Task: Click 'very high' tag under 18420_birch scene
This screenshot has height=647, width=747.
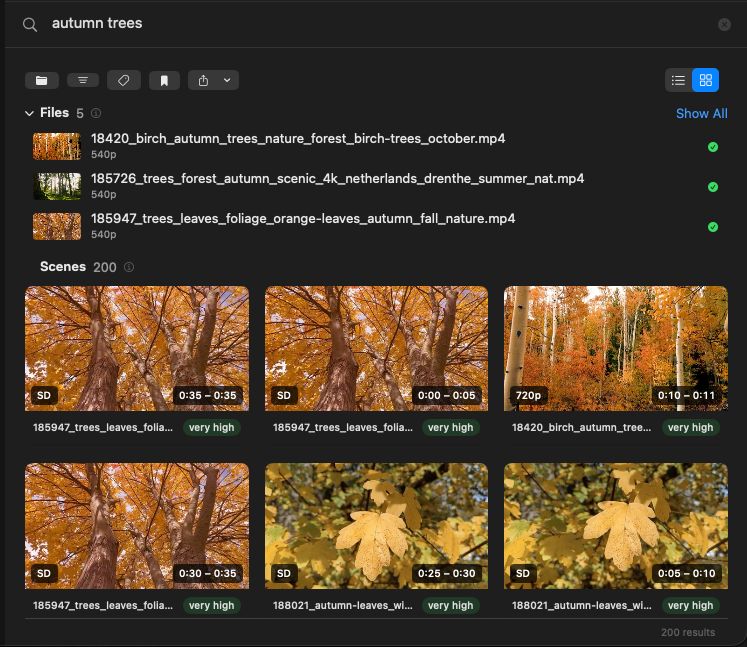Action: coord(690,427)
